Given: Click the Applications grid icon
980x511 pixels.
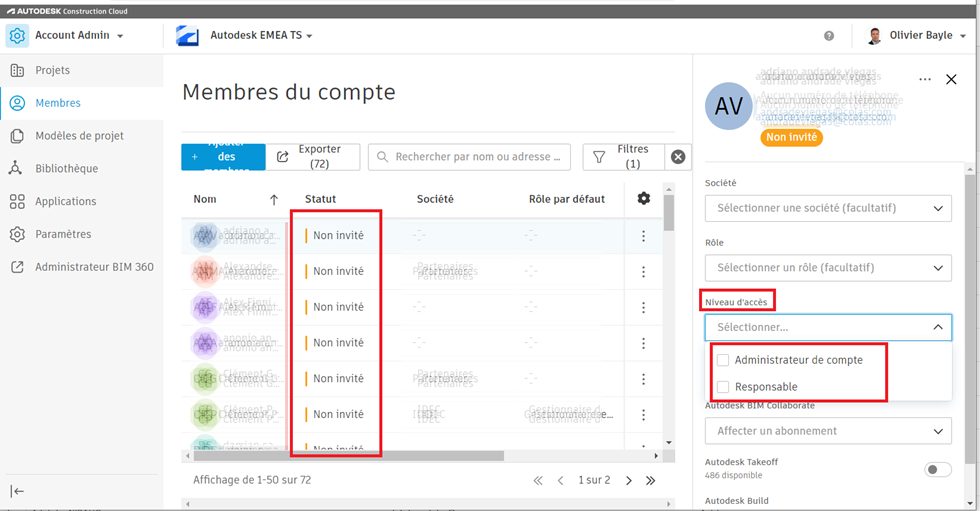Looking at the screenshot, I should pos(18,201).
